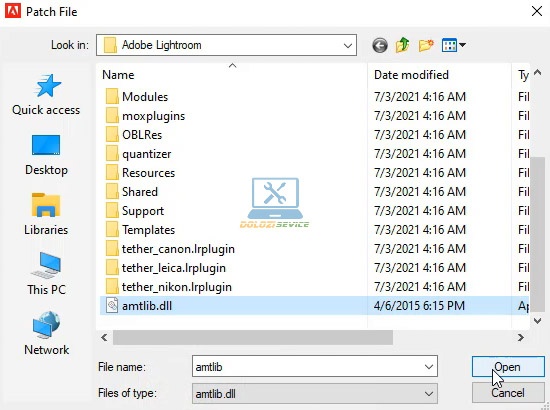Click the 'Modules' folder name
The width and height of the screenshot is (550, 410).
tap(145, 97)
